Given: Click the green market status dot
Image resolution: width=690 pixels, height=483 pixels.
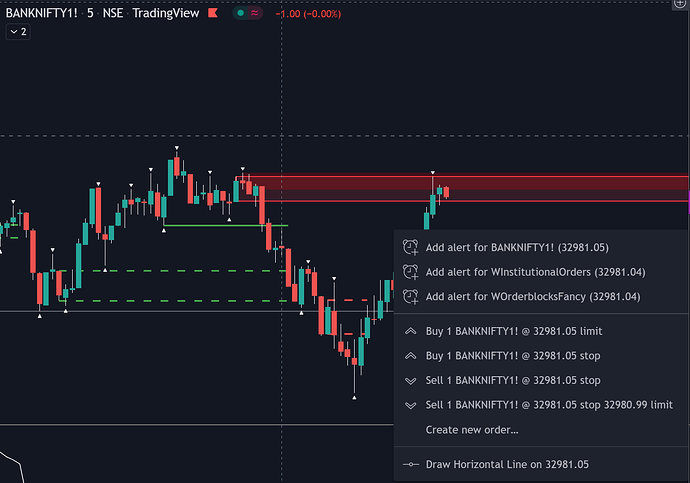Looking at the screenshot, I should pos(240,13).
